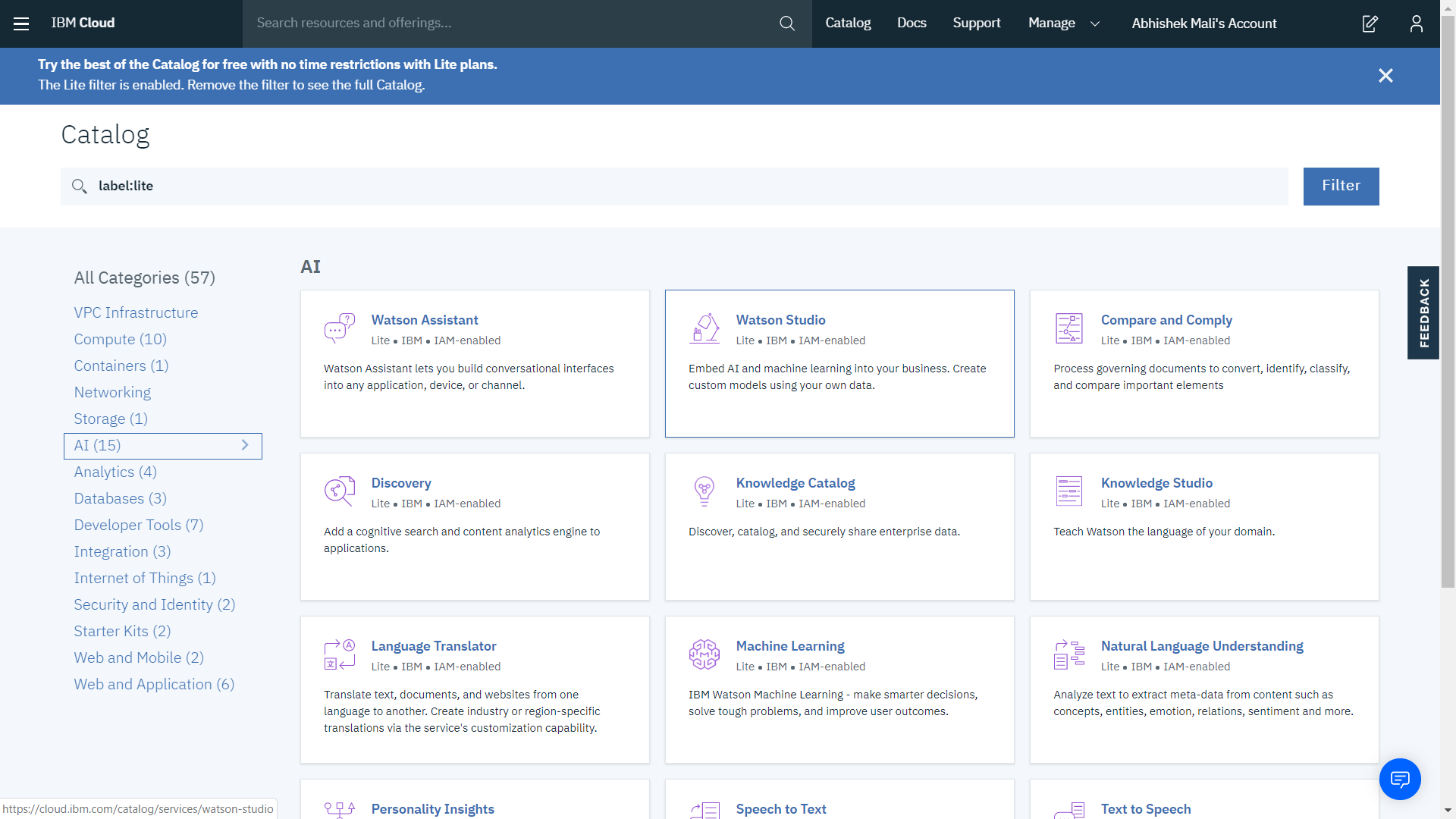Go to IBM Cloud home

click(x=83, y=23)
